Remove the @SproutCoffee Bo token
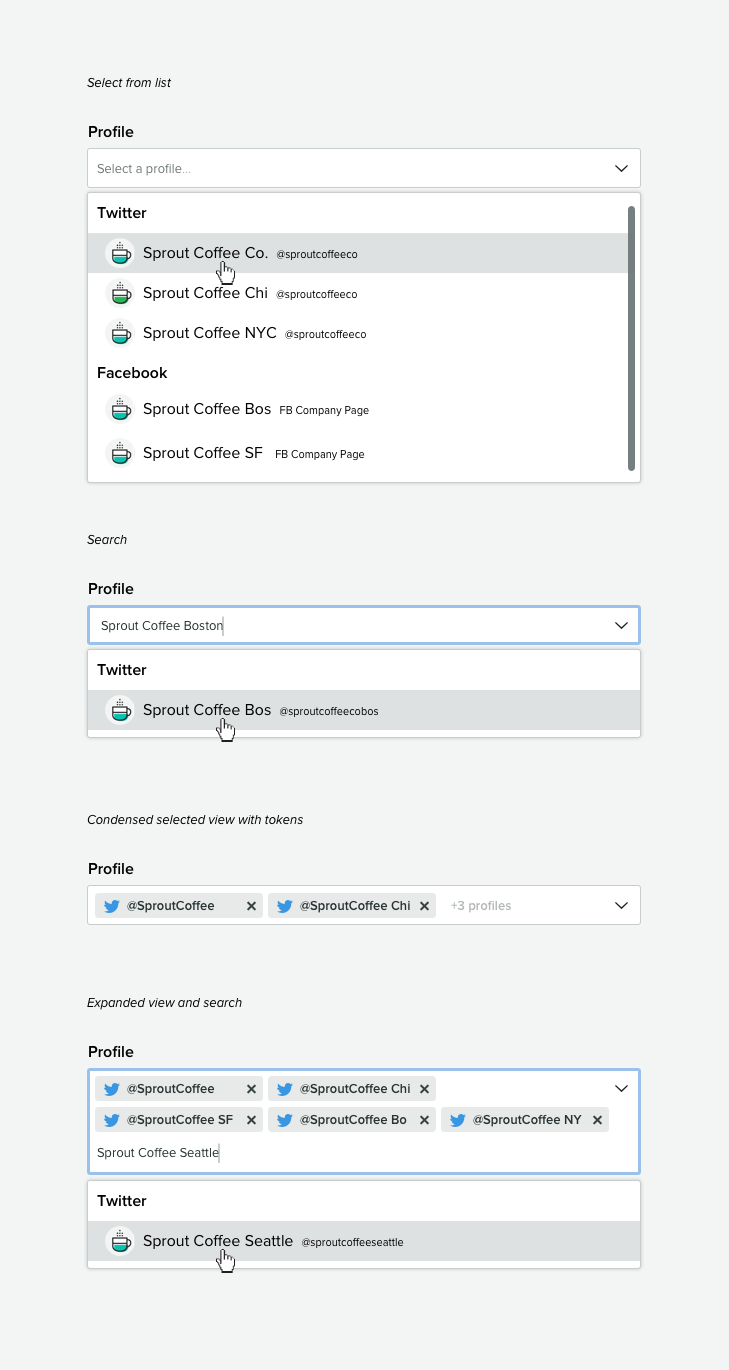 (424, 1120)
